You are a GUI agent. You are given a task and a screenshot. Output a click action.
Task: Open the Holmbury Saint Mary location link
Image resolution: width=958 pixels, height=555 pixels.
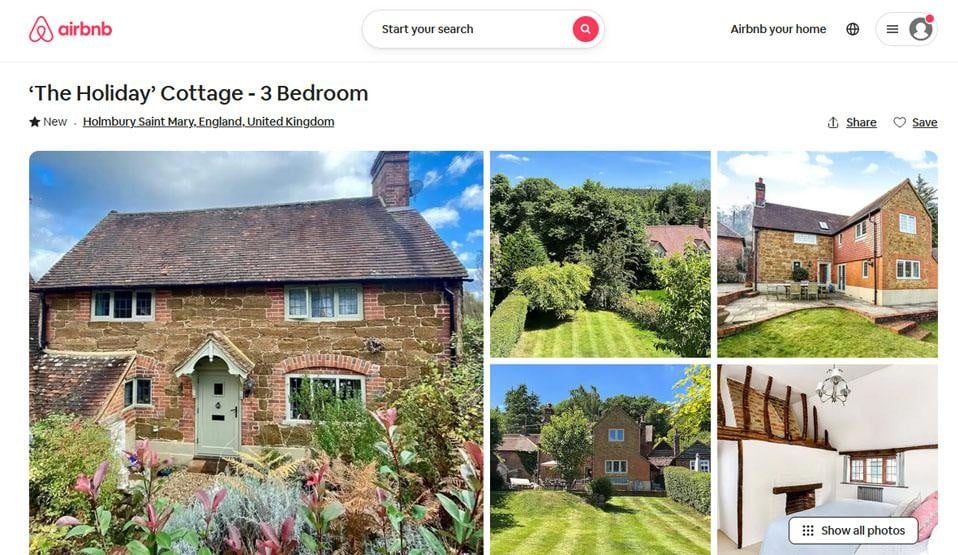click(x=208, y=122)
